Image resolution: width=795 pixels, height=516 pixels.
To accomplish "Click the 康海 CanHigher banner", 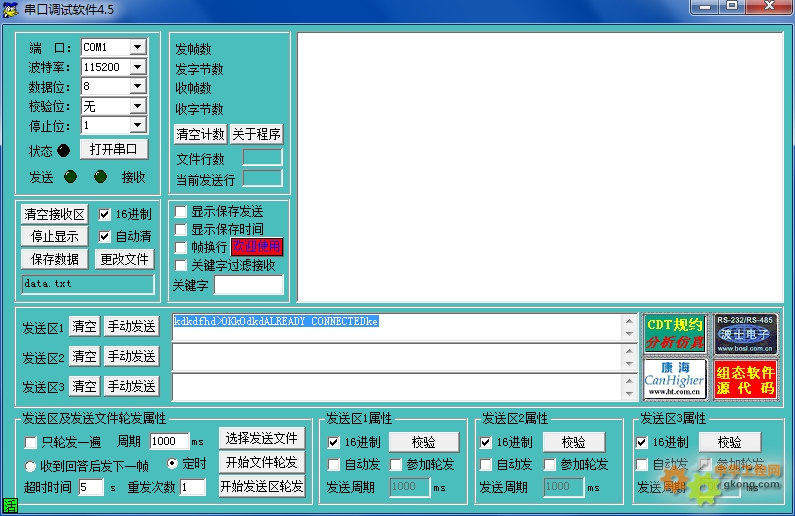I will tap(675, 379).
